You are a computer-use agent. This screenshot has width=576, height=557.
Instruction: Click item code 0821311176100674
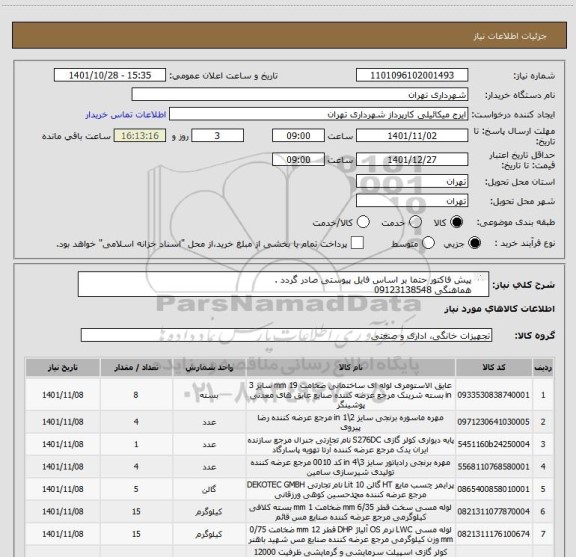point(493,534)
